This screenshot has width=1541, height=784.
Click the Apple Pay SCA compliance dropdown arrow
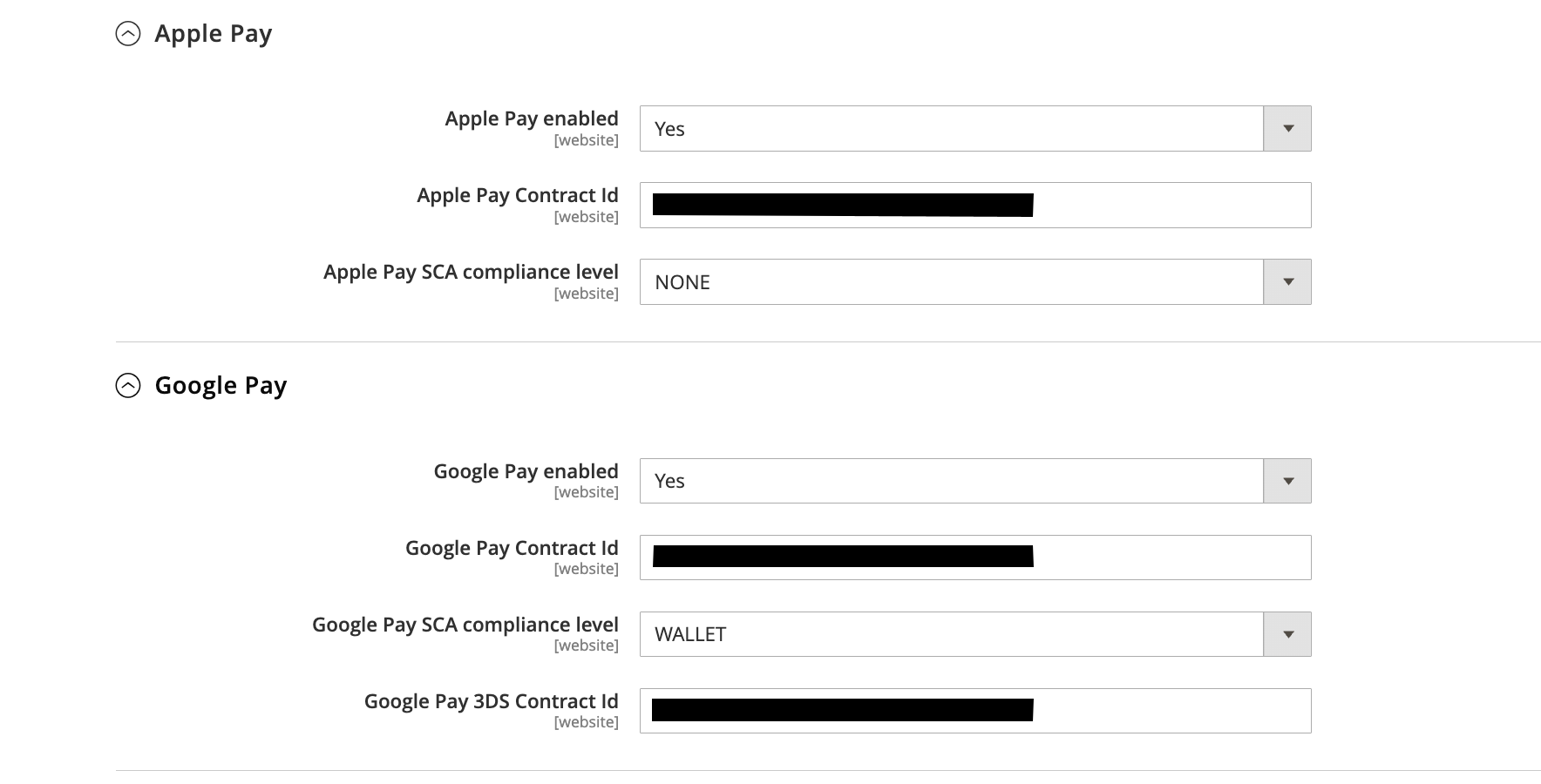[1286, 281]
